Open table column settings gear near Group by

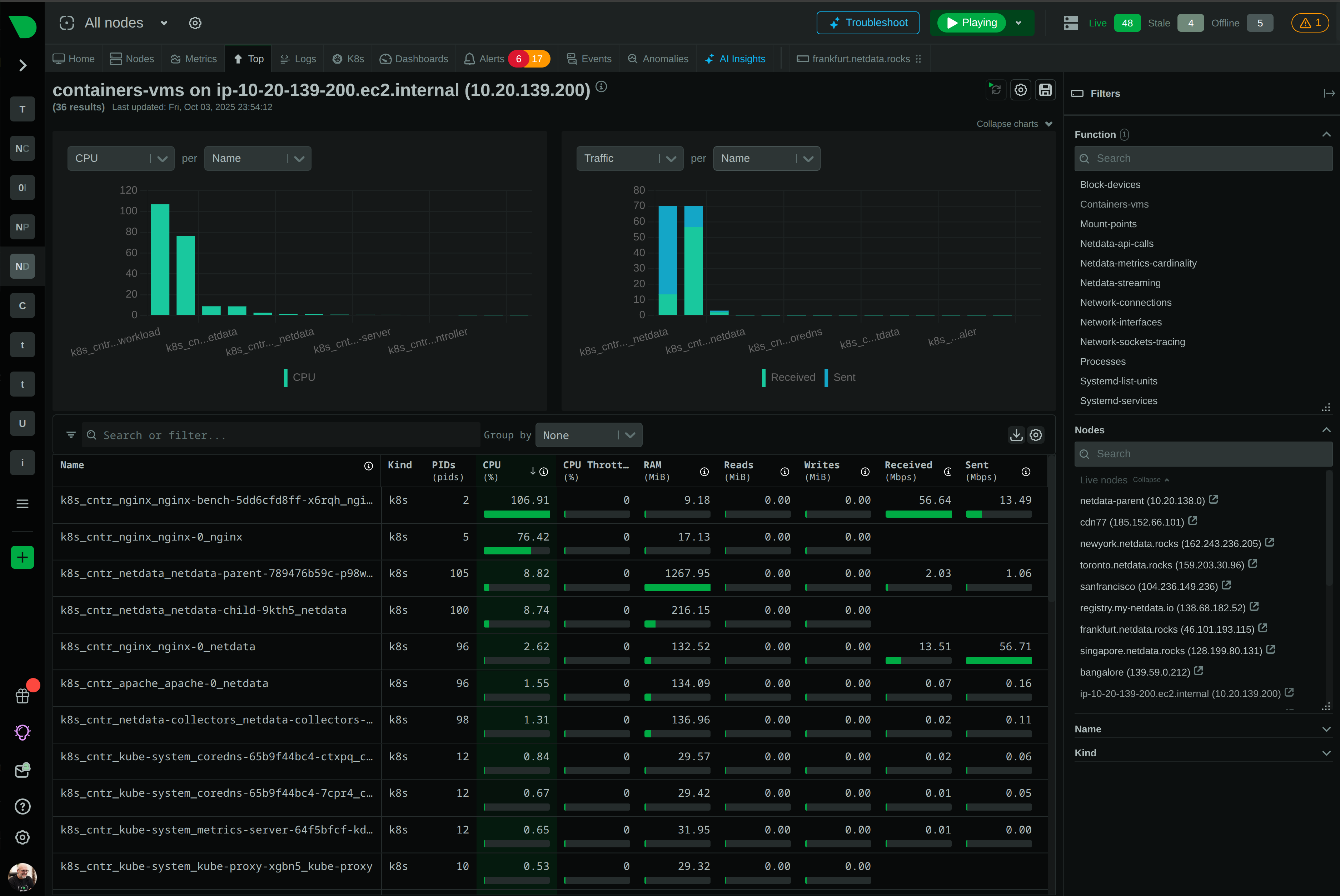pos(1036,435)
